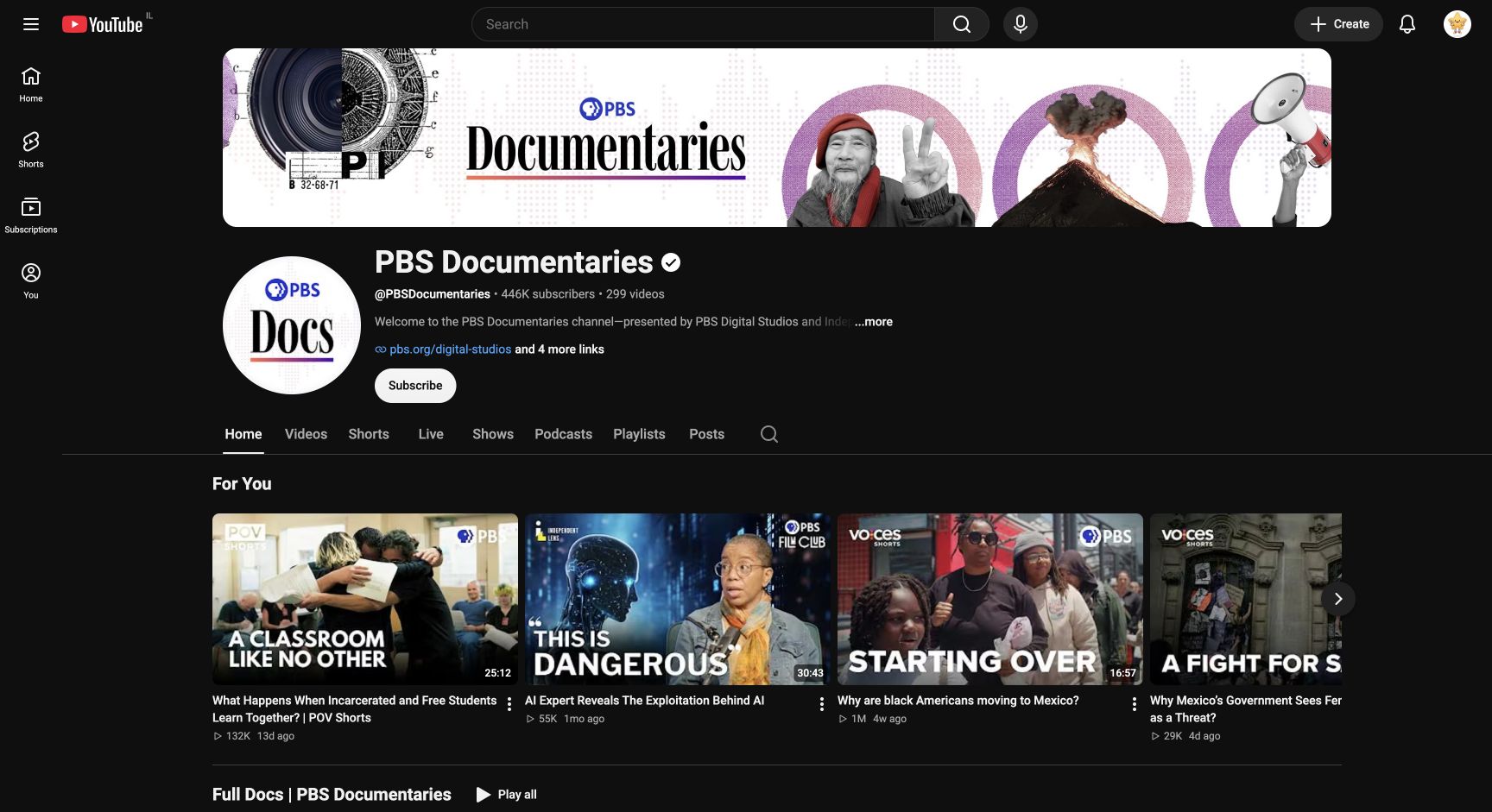Image resolution: width=1492 pixels, height=812 pixels.
Task: Open options for 'What Happens When Incarcerated' video
Action: [509, 704]
